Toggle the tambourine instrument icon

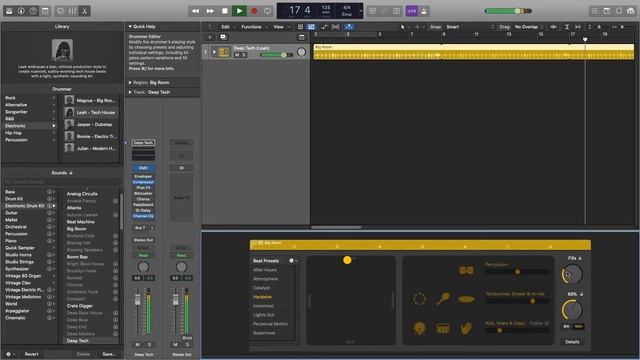(x=419, y=299)
